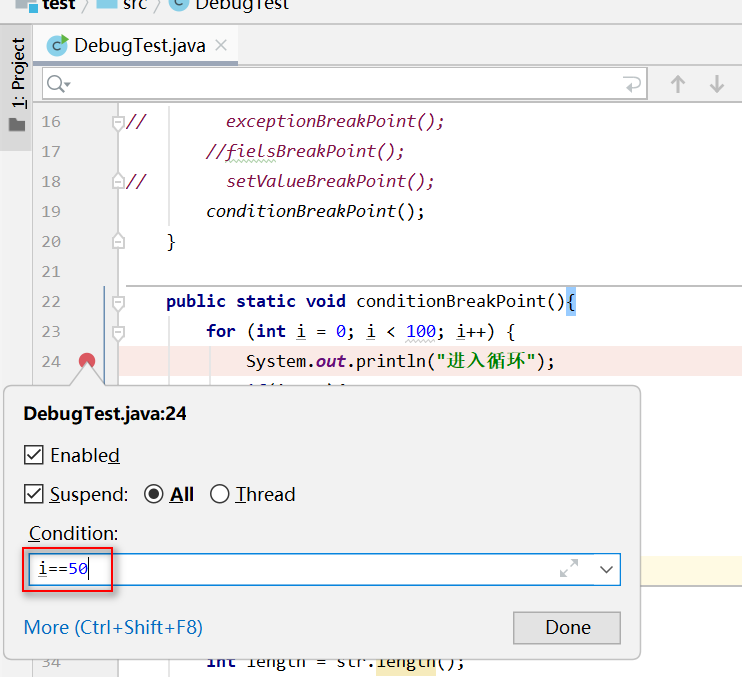Click the Condition input field
This screenshot has width=742, height=677.
[x=325, y=569]
